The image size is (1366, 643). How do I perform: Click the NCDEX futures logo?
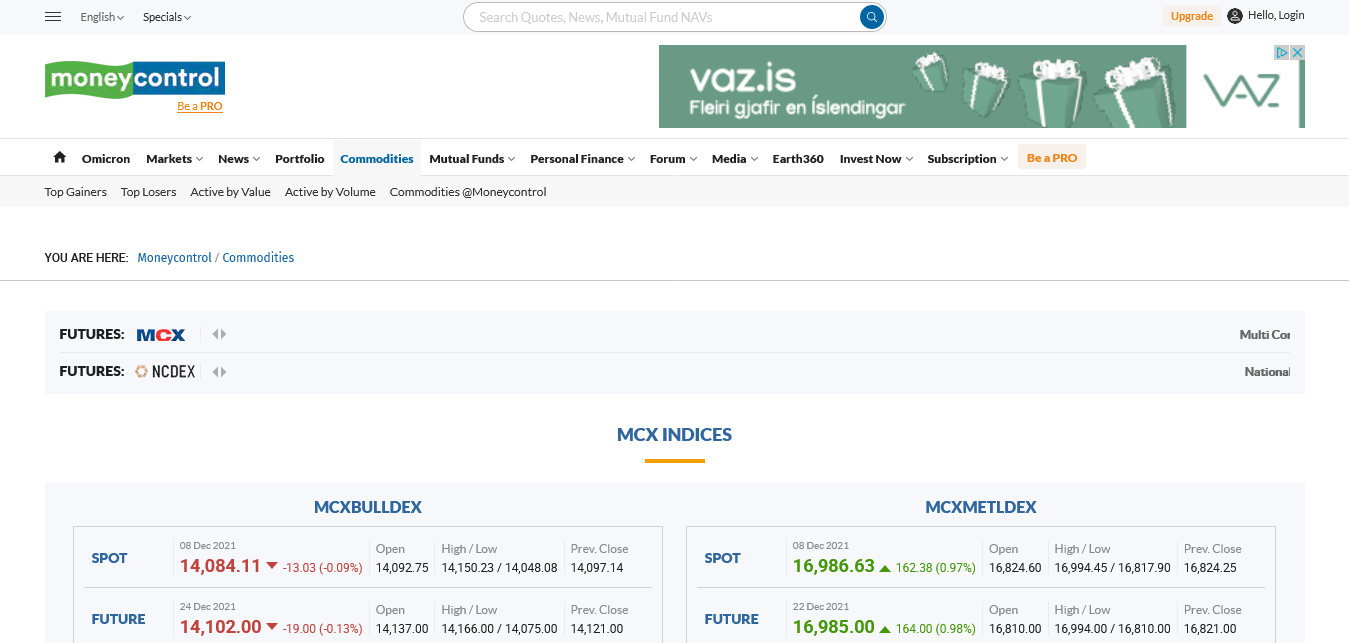[x=166, y=372]
